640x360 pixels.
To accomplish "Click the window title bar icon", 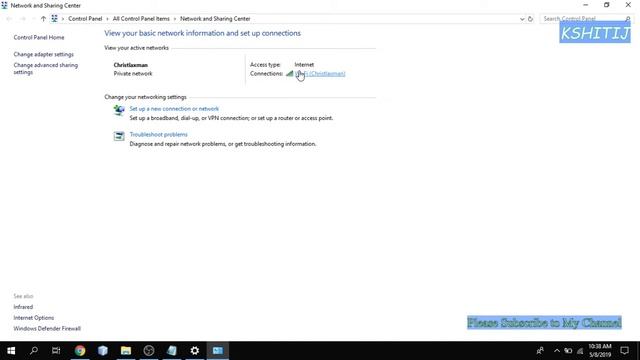I will [x=4, y=5].
